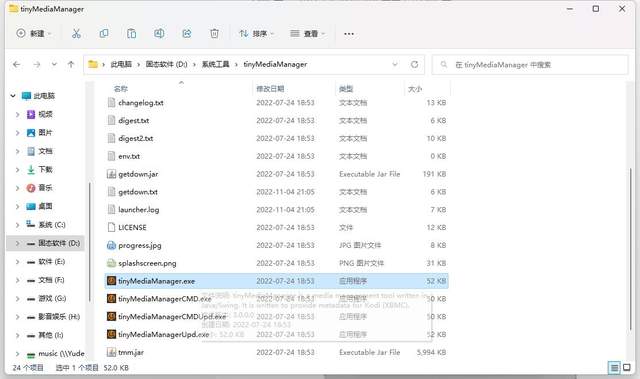Collapse the 此电脑 tree node
Image resolution: width=640 pixels, height=379 pixels.
tap(13, 96)
